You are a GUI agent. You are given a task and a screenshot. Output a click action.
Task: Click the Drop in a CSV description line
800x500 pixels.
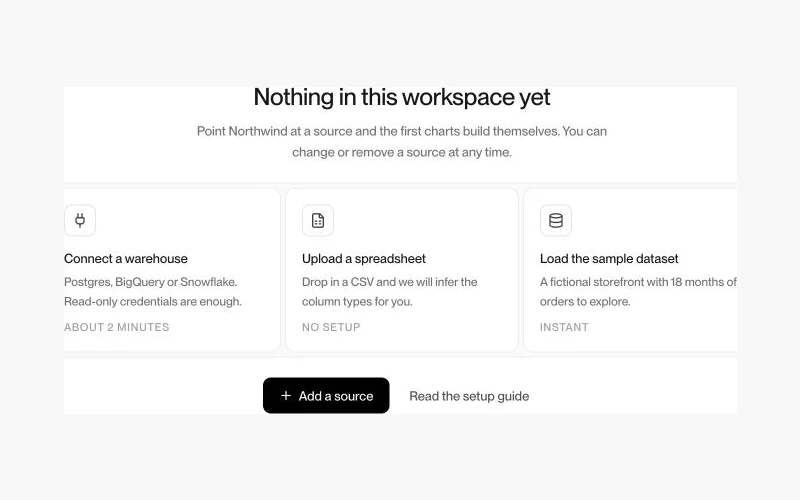(390, 282)
